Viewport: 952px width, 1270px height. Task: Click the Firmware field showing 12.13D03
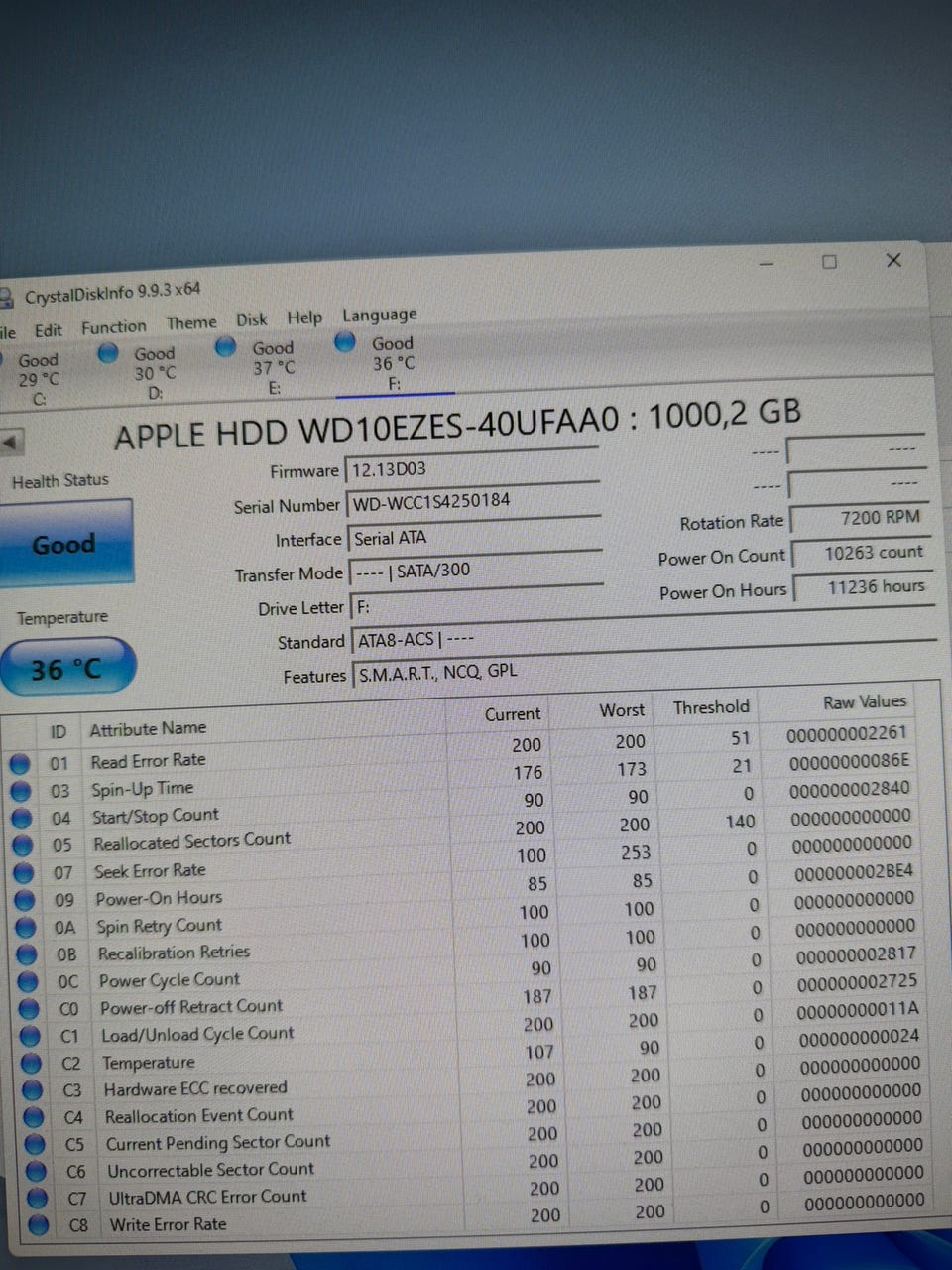[x=471, y=468]
